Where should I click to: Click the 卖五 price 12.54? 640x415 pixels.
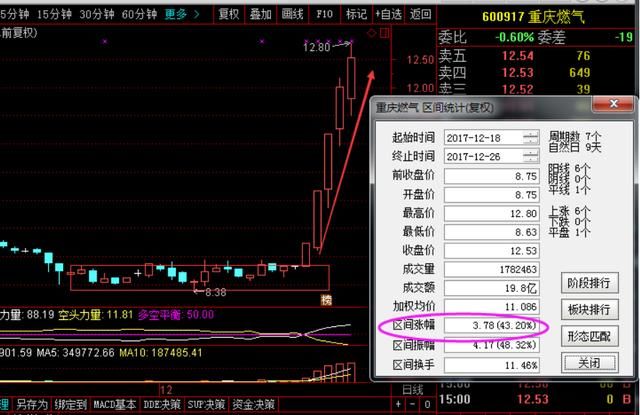pos(518,55)
